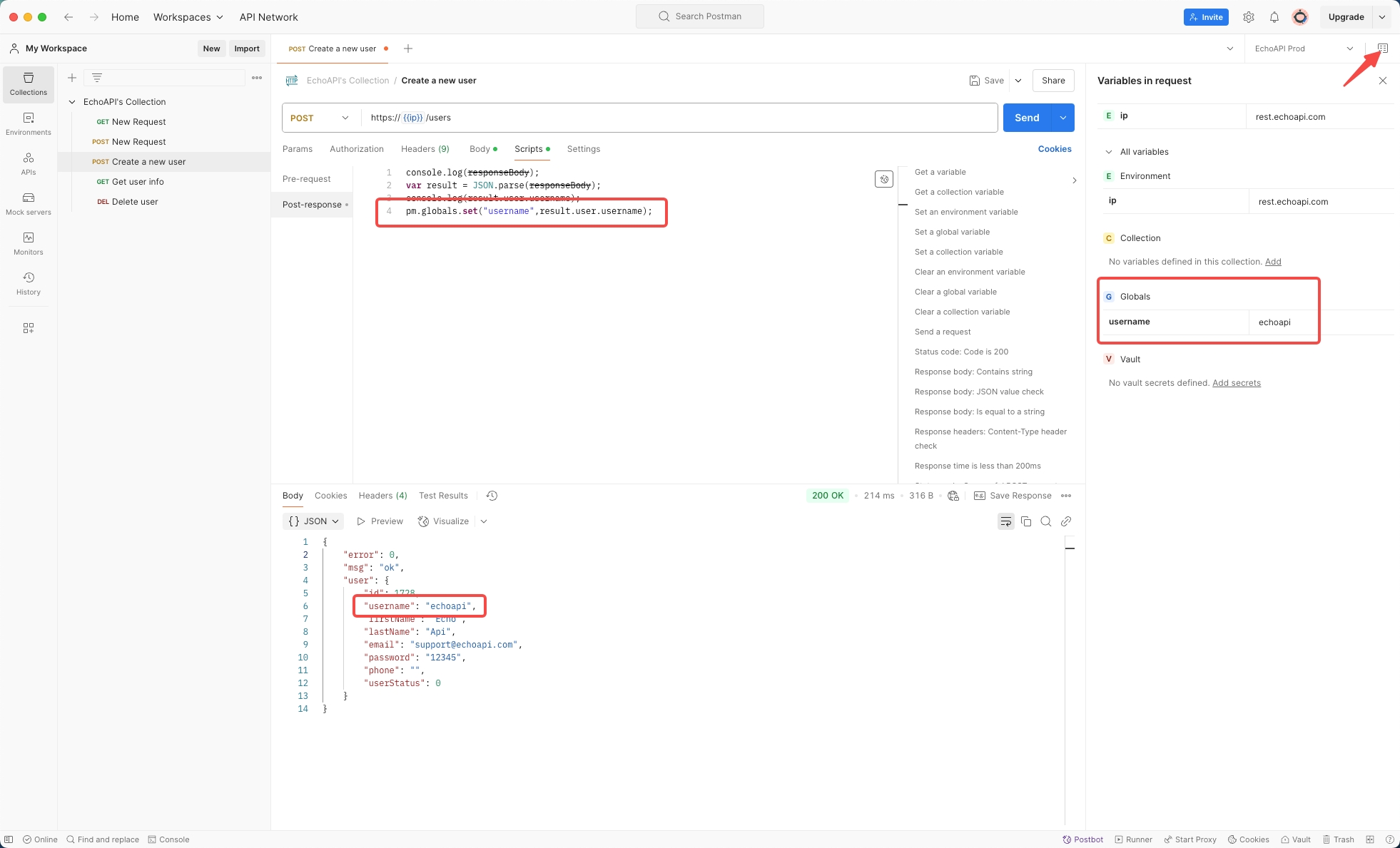This screenshot has height=848, width=1400.
Task: Expand the snippets panel chevron
Action: 1075,180
